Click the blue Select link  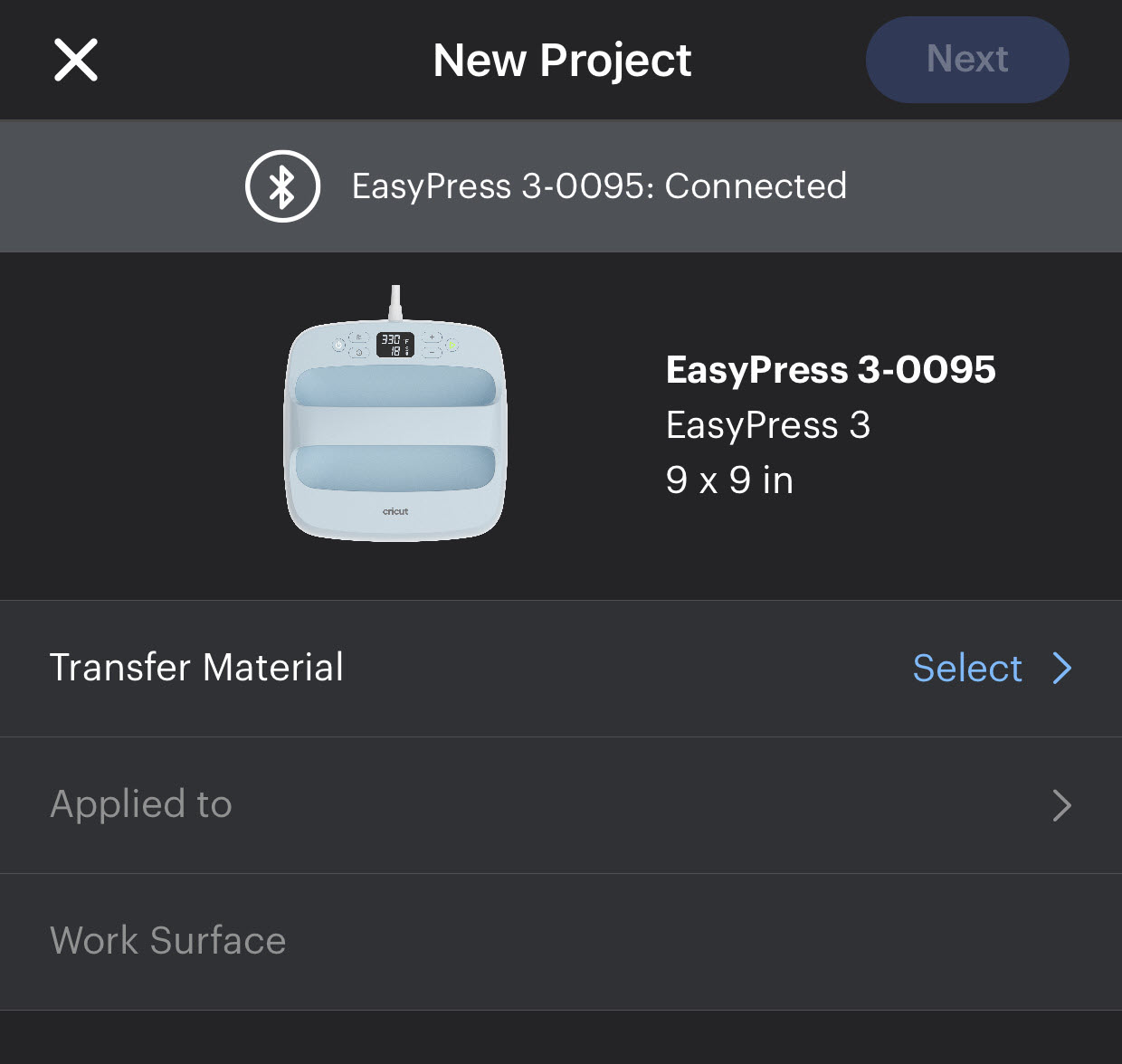(x=966, y=669)
